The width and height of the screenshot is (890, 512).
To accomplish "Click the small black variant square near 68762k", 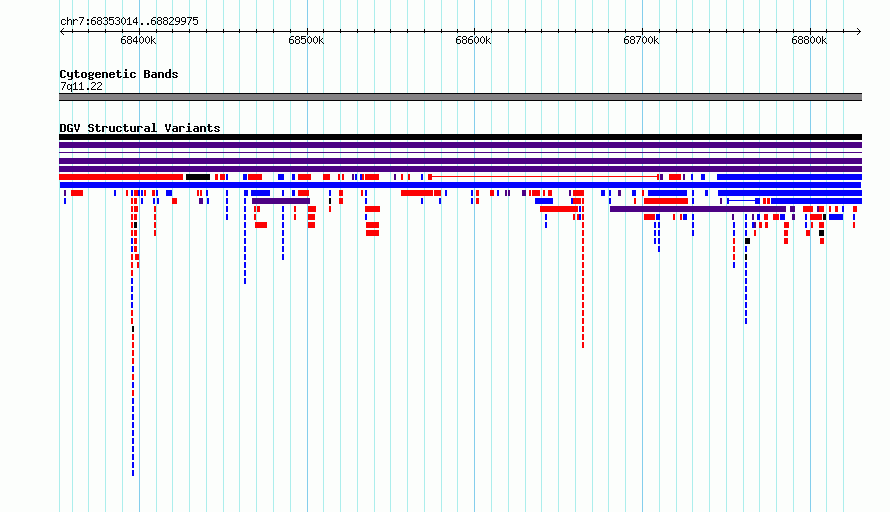I will (x=748, y=241).
